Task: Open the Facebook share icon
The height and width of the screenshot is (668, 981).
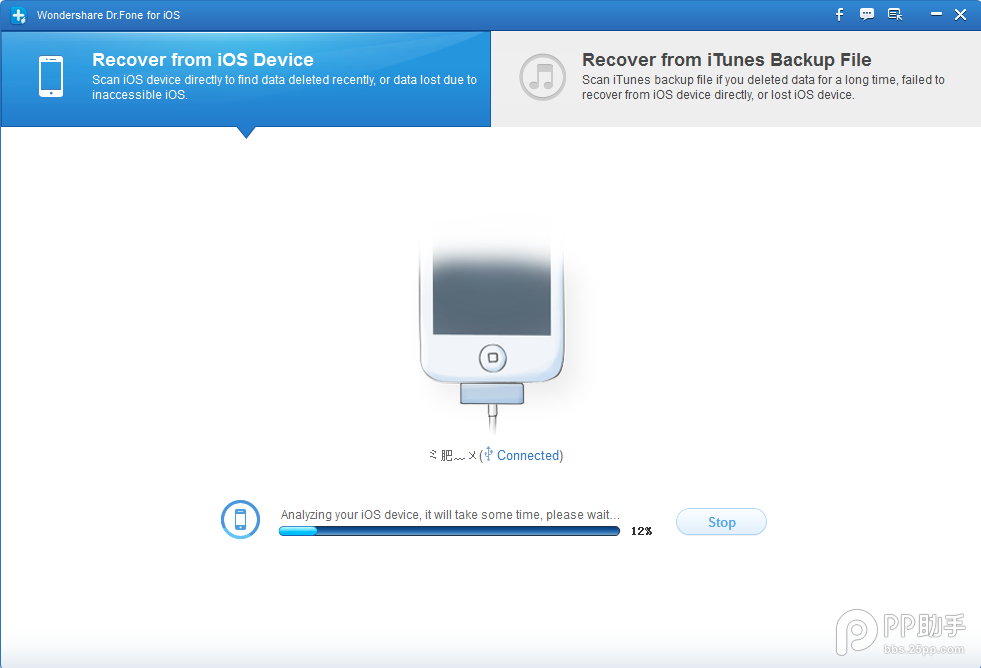Action: [x=840, y=14]
